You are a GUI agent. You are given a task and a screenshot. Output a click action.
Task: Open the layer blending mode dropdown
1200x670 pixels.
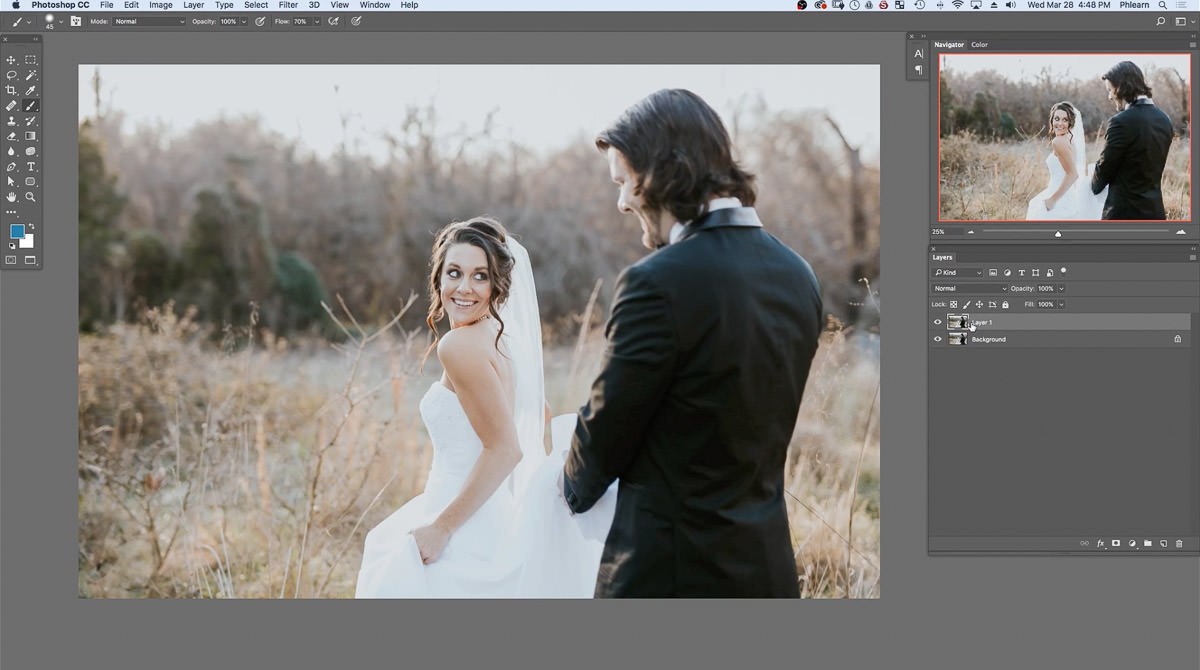click(969, 288)
